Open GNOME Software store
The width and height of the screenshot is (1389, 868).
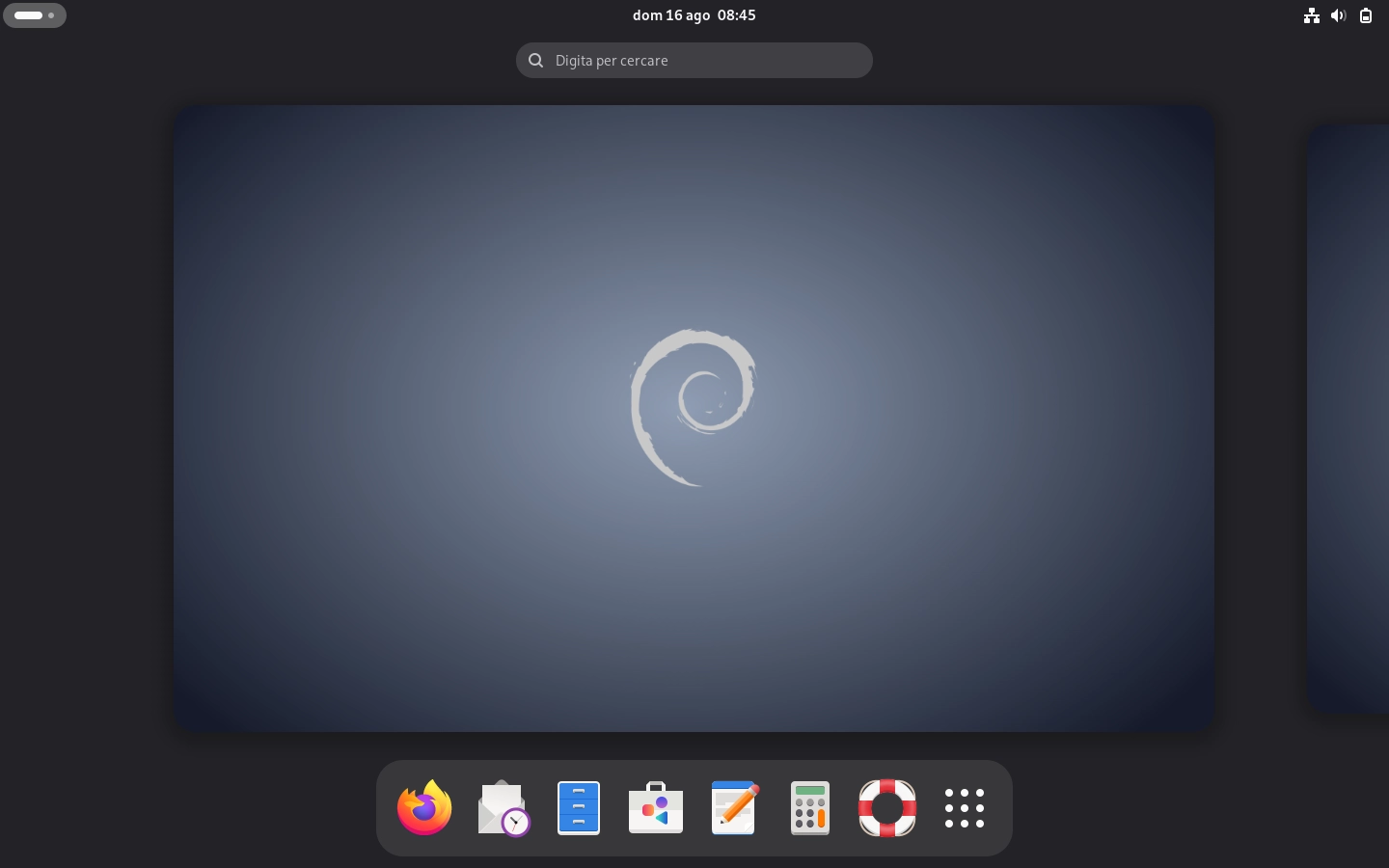(x=656, y=808)
